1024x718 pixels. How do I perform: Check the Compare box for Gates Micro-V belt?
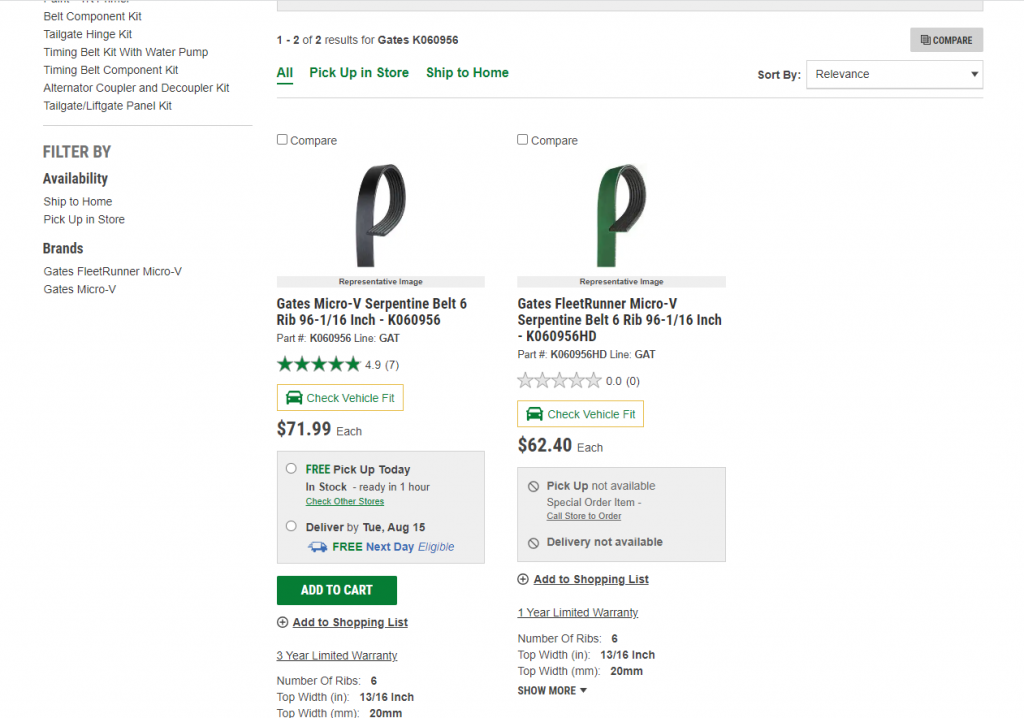point(282,139)
